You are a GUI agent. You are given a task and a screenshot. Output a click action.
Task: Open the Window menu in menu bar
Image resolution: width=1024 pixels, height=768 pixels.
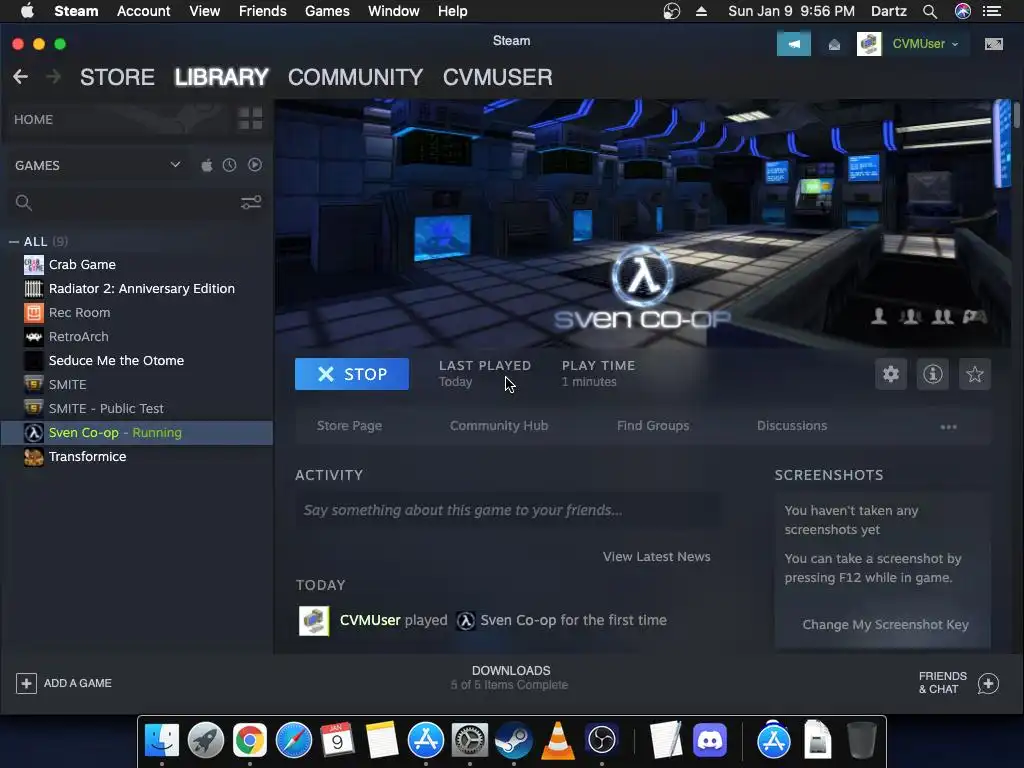click(x=394, y=11)
